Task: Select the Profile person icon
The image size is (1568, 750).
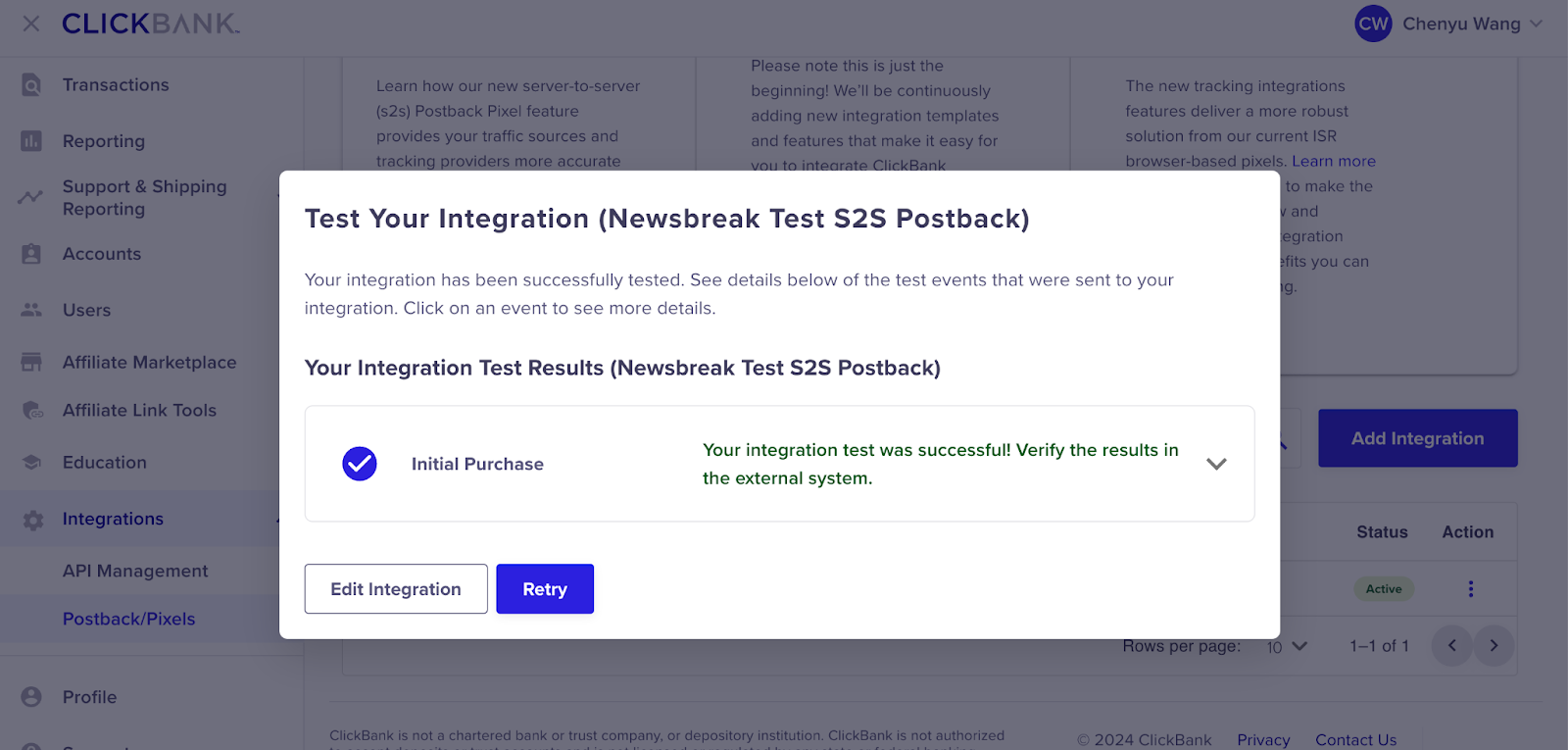Action: pos(31,697)
